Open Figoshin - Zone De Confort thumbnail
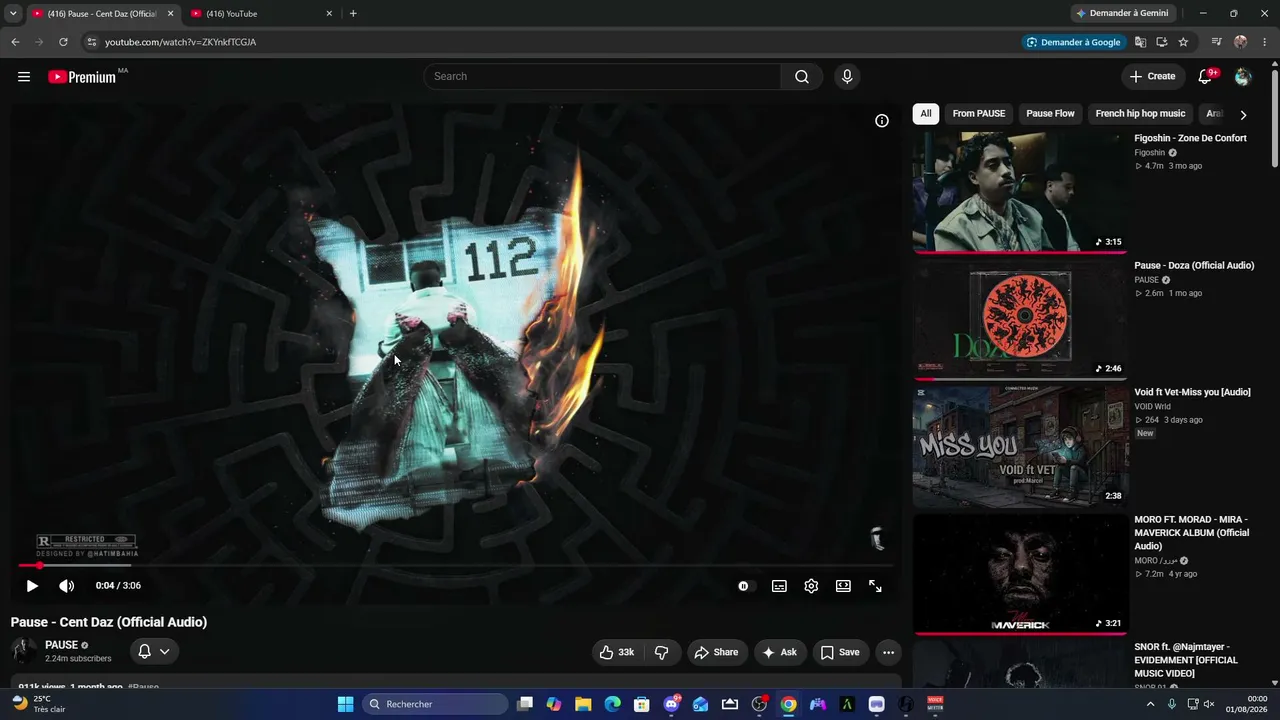This screenshot has height=720, width=1280. click(1020, 192)
